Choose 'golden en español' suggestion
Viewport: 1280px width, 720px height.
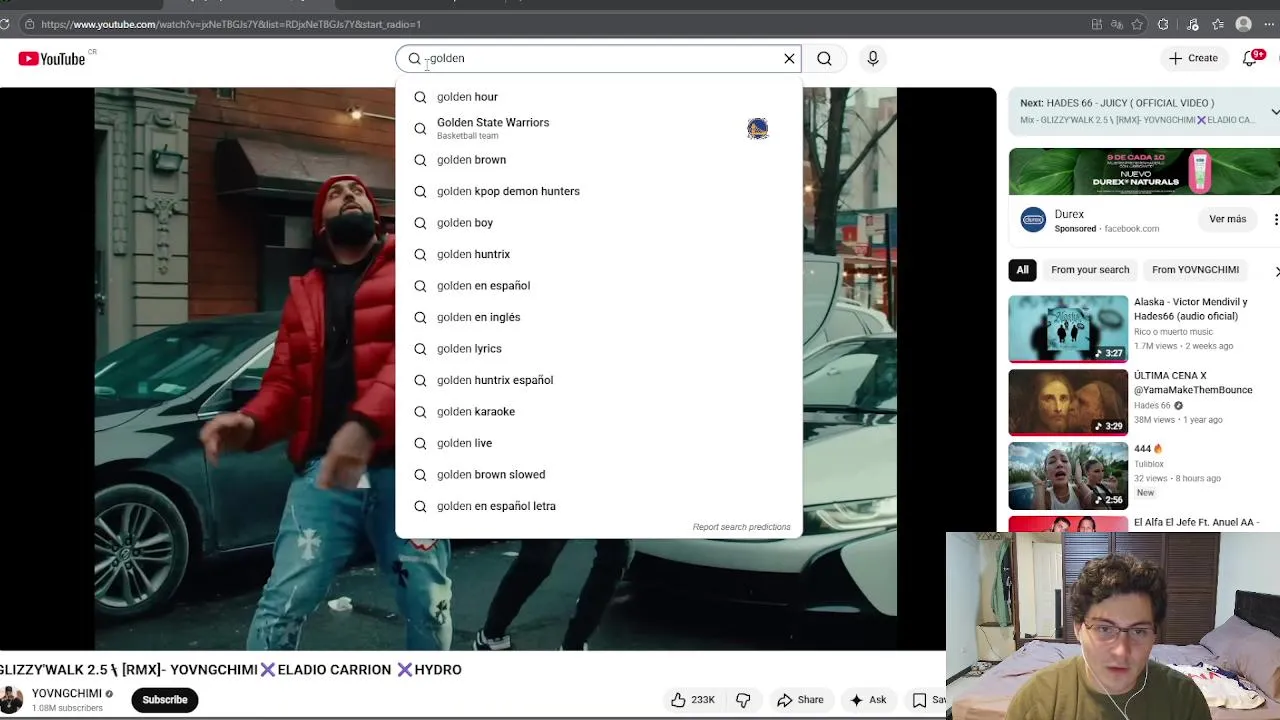pos(598,286)
